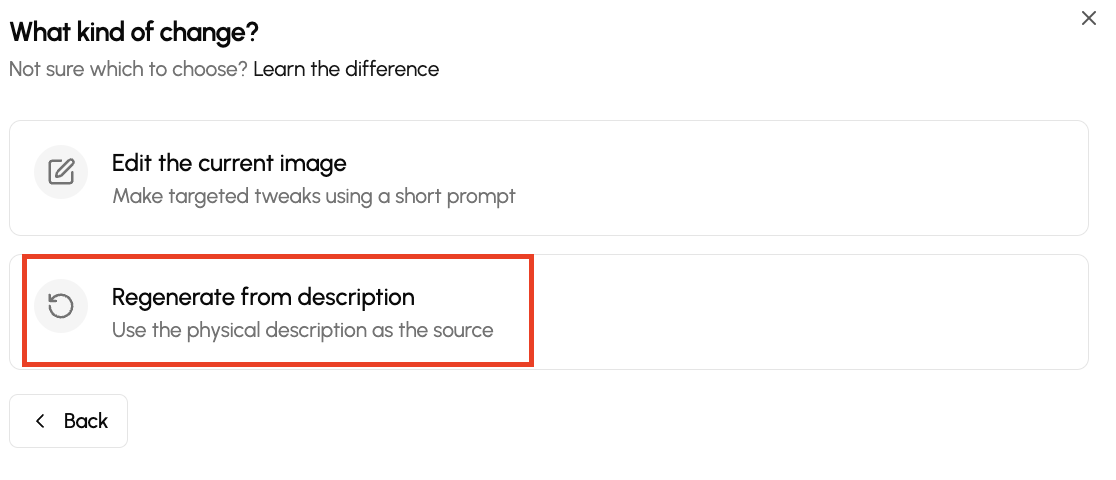Select the Edit the current image option
Screen dimensions: 1116x480
pyautogui.click(x=548, y=178)
